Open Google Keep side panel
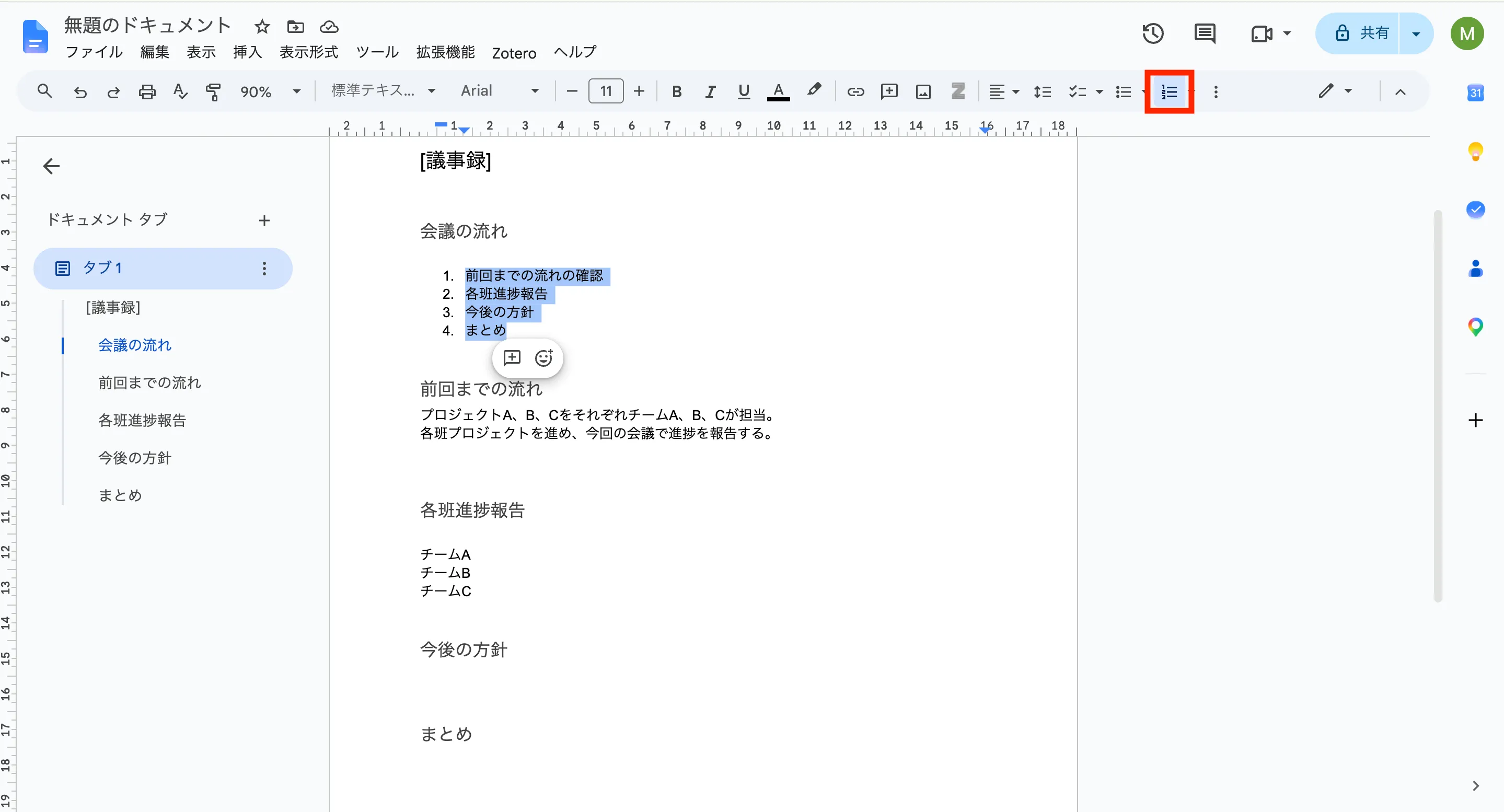 [1475, 151]
